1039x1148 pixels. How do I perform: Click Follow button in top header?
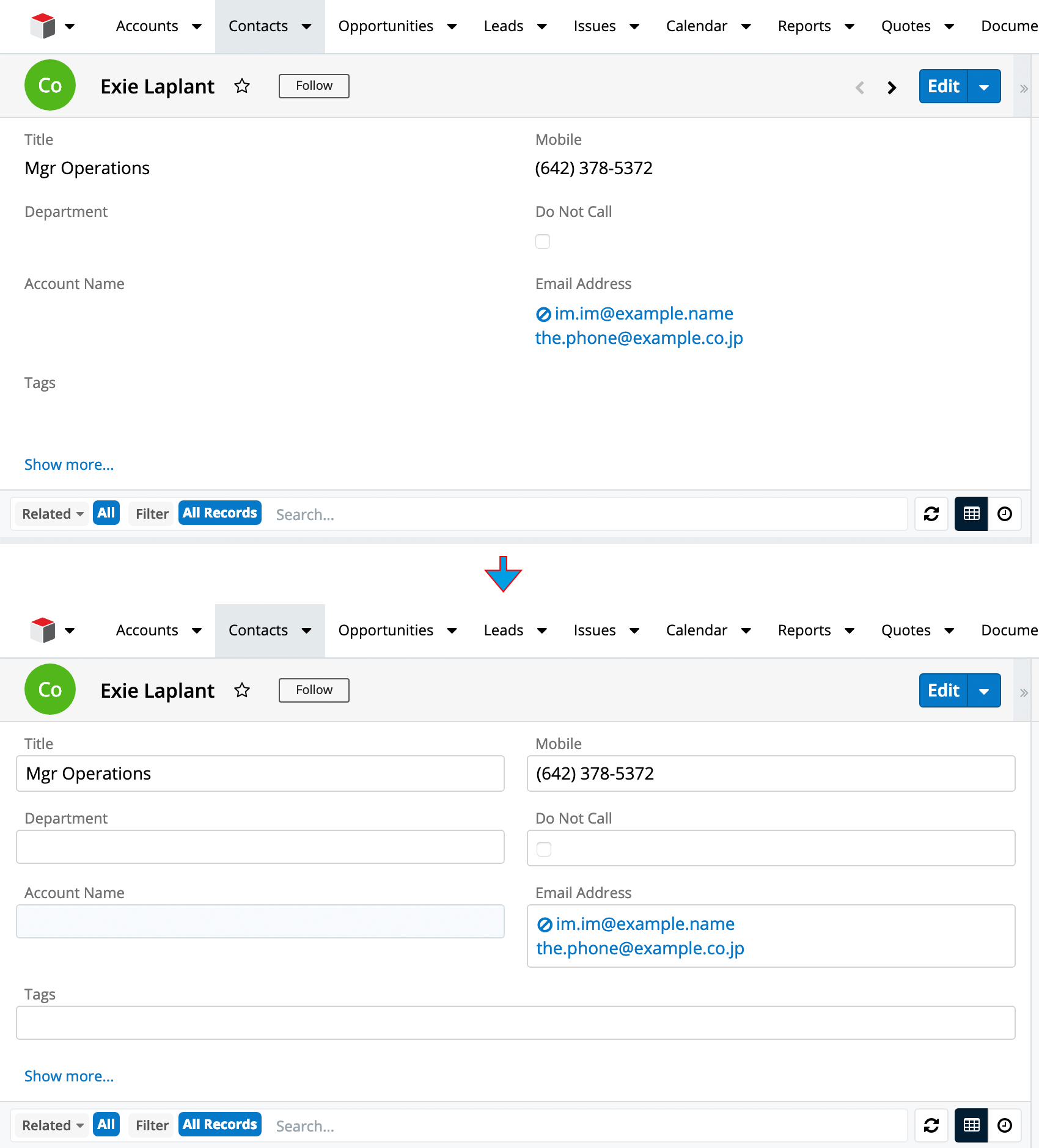click(314, 86)
